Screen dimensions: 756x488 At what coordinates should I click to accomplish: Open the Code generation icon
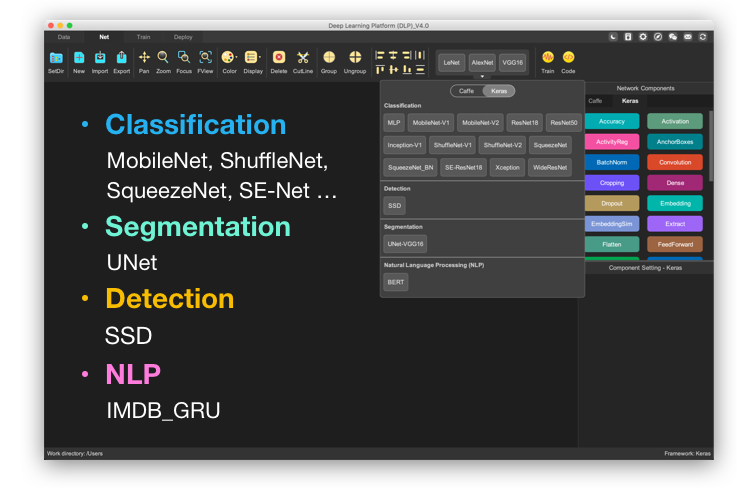pyautogui.click(x=568, y=58)
